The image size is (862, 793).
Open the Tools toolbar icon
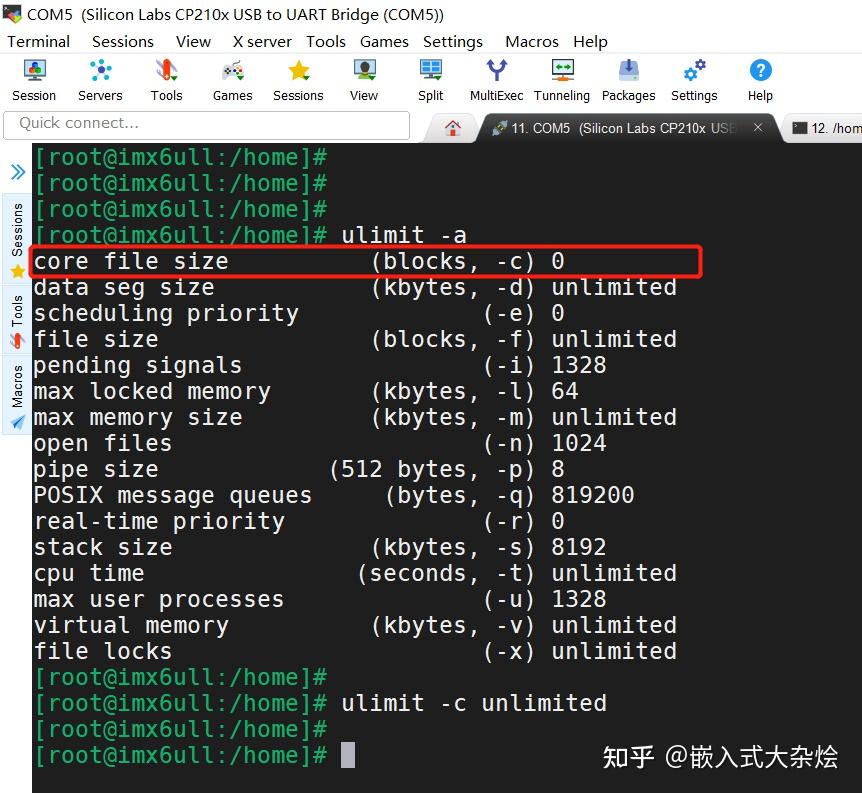tap(165, 78)
